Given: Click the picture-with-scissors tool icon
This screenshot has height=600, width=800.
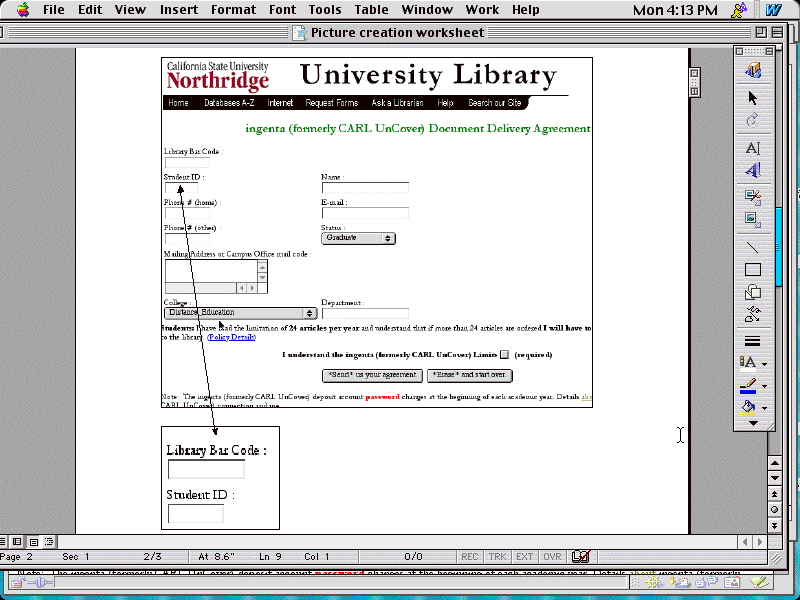Looking at the screenshot, I should tap(753, 197).
